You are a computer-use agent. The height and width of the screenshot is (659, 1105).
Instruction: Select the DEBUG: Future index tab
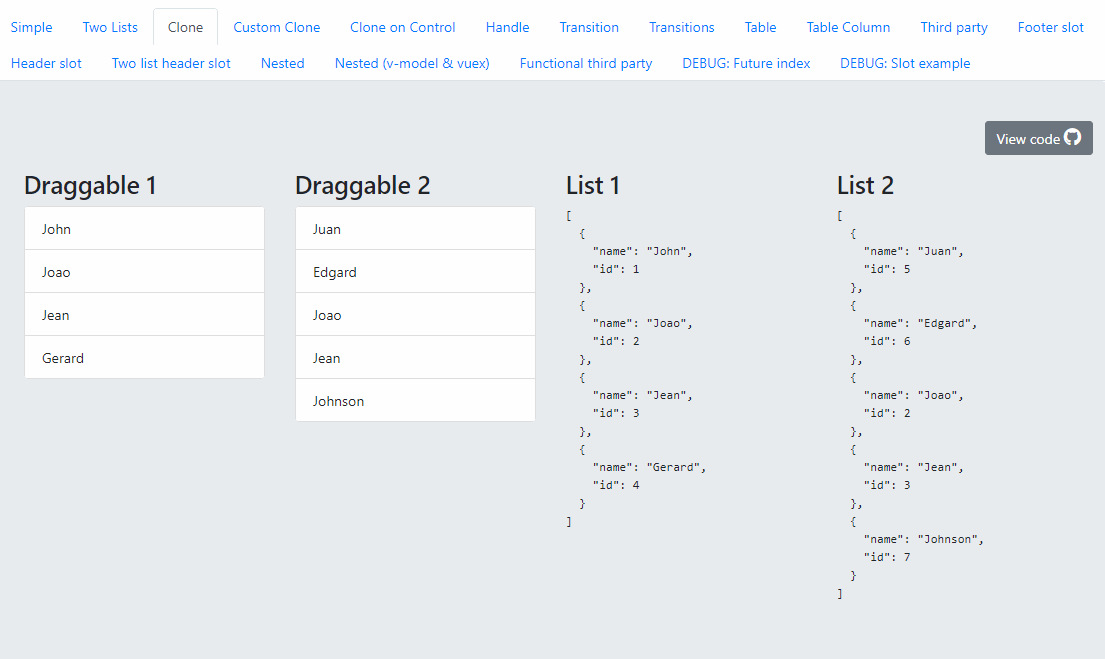(746, 62)
